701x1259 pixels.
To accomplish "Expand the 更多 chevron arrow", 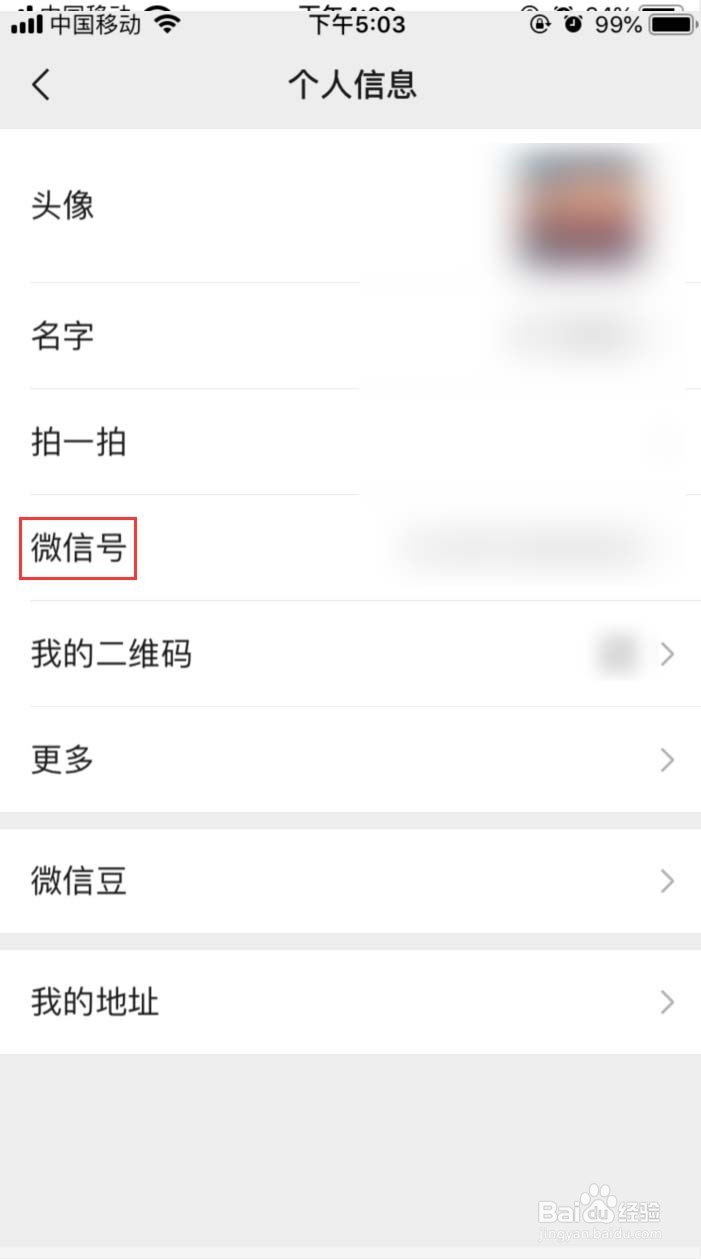I will coord(668,761).
